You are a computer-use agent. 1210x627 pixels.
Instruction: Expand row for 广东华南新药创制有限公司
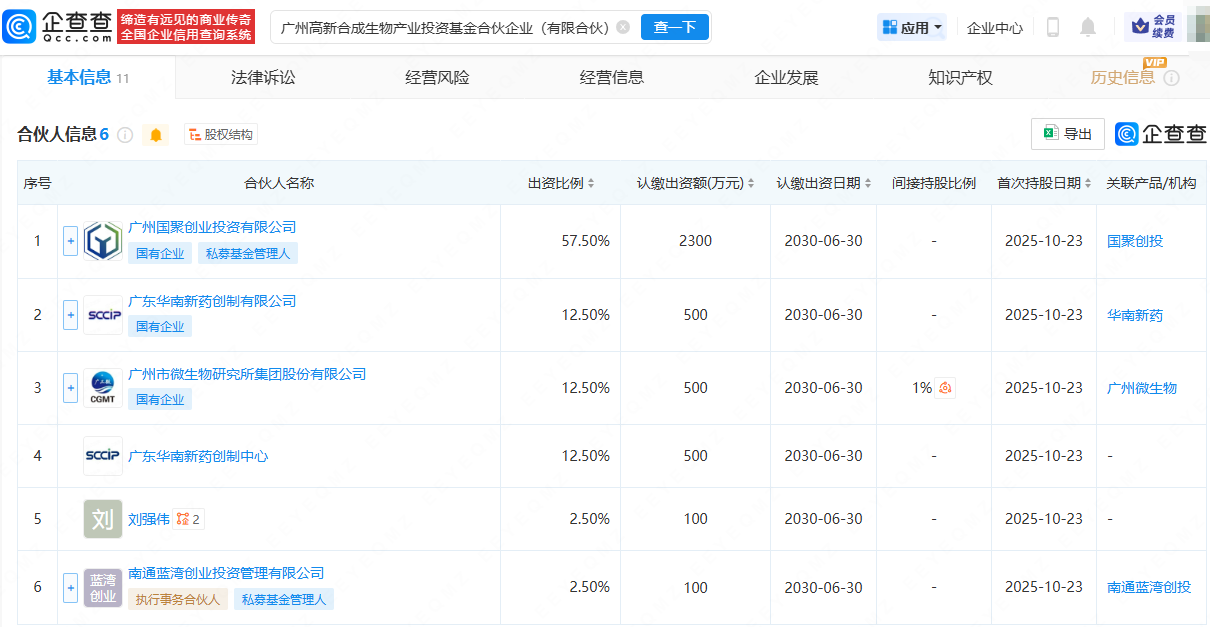point(70,315)
